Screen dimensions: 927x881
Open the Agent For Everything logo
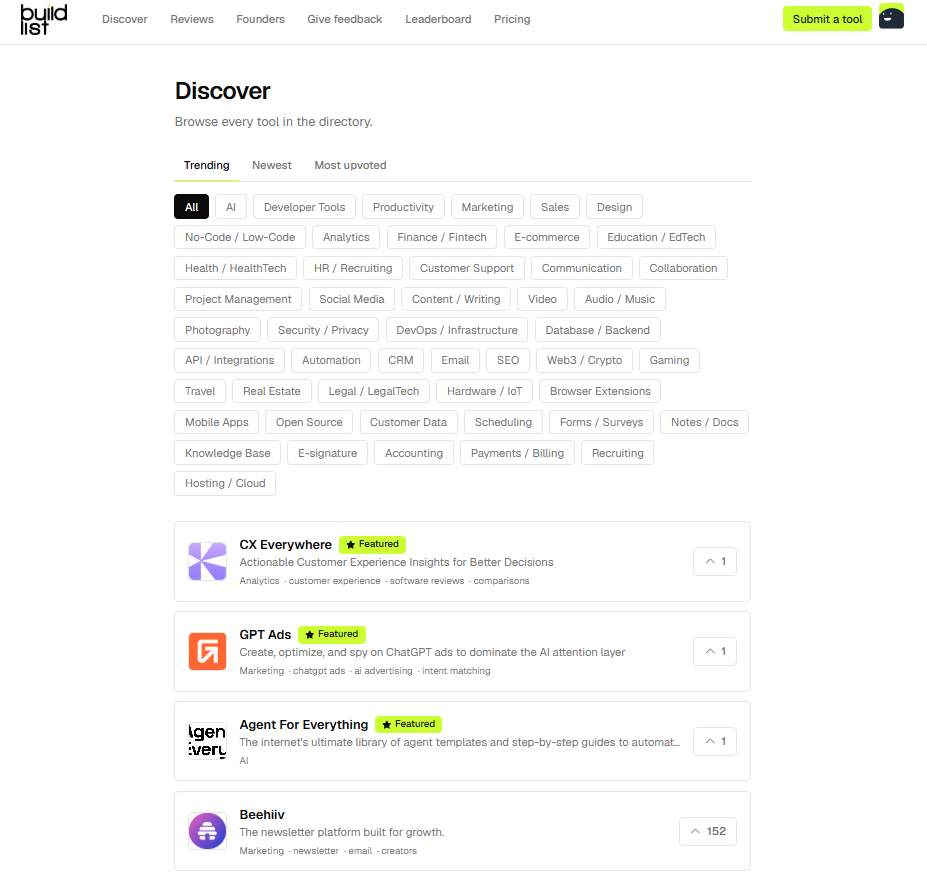[207, 741]
